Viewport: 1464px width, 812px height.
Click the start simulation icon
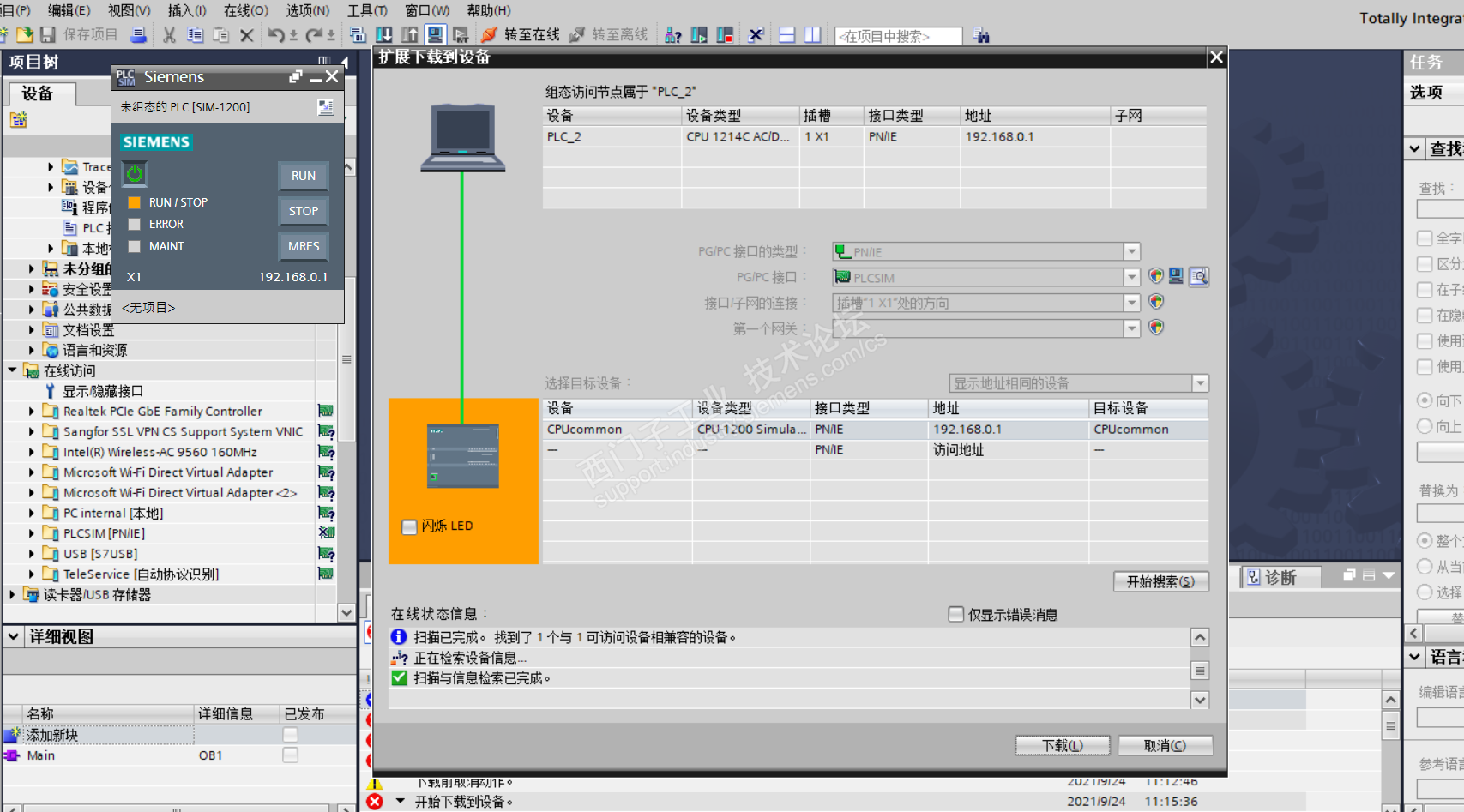(436, 35)
